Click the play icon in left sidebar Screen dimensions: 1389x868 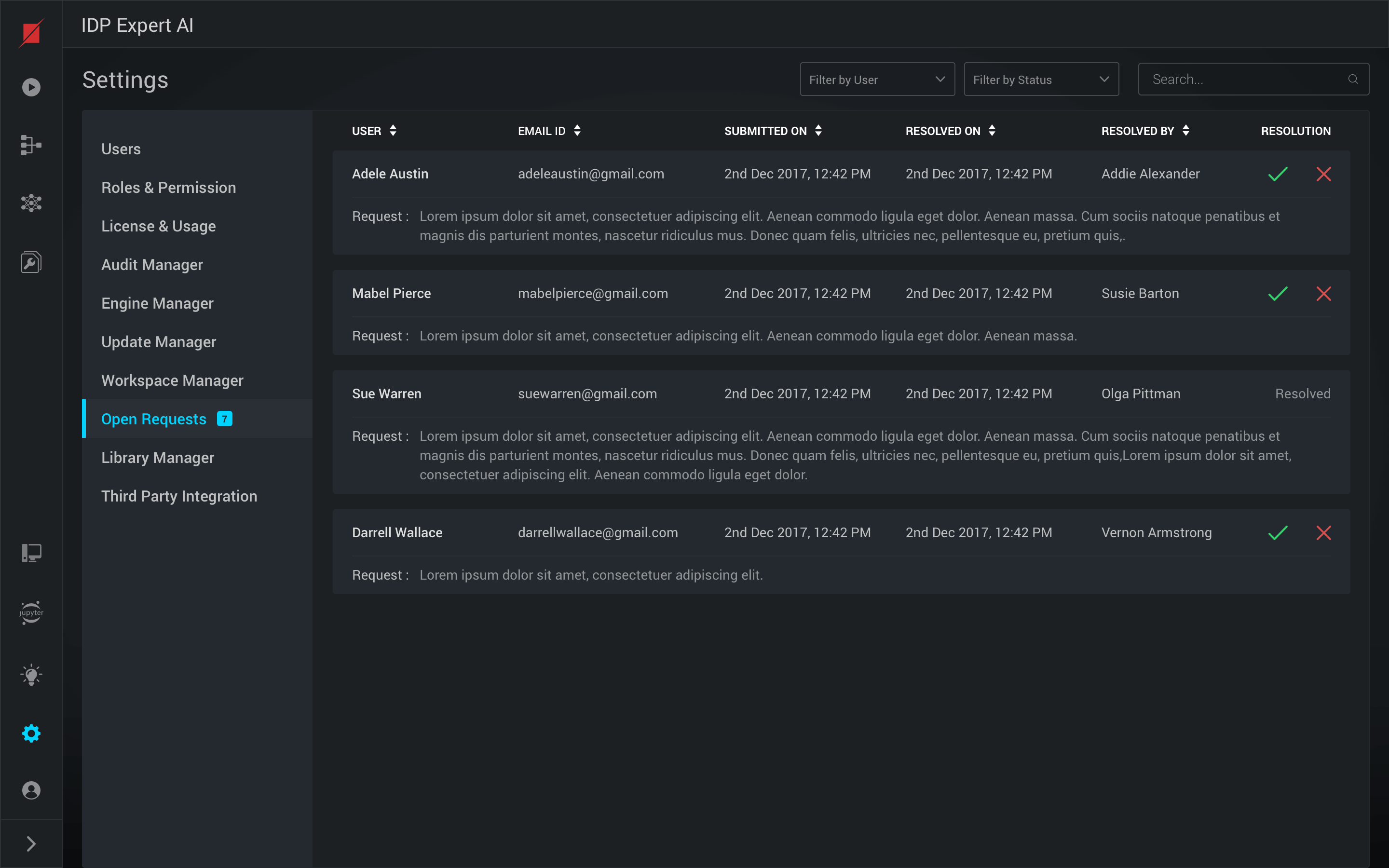[x=31, y=87]
